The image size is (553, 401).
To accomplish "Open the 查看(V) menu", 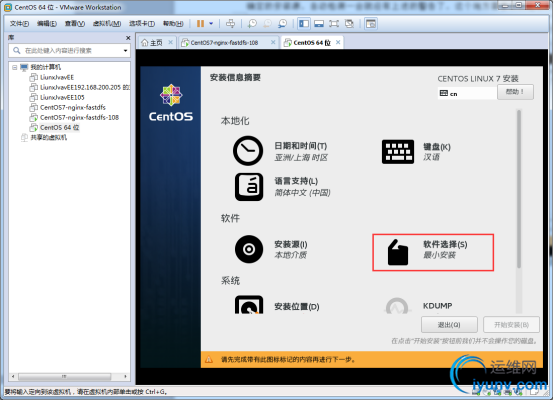I will pos(74,24).
